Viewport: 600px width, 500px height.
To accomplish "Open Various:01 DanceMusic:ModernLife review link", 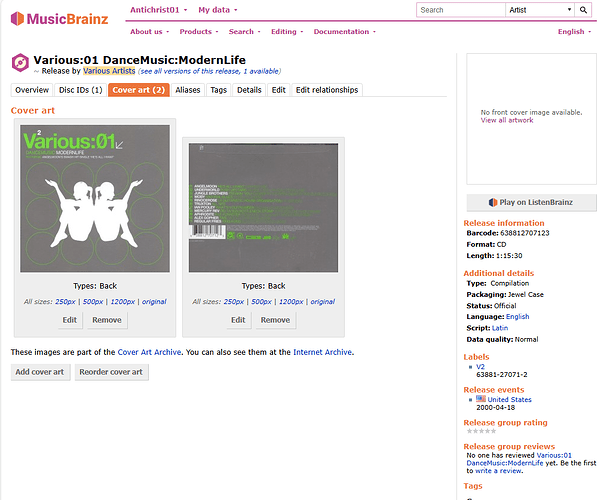I will [519, 459].
